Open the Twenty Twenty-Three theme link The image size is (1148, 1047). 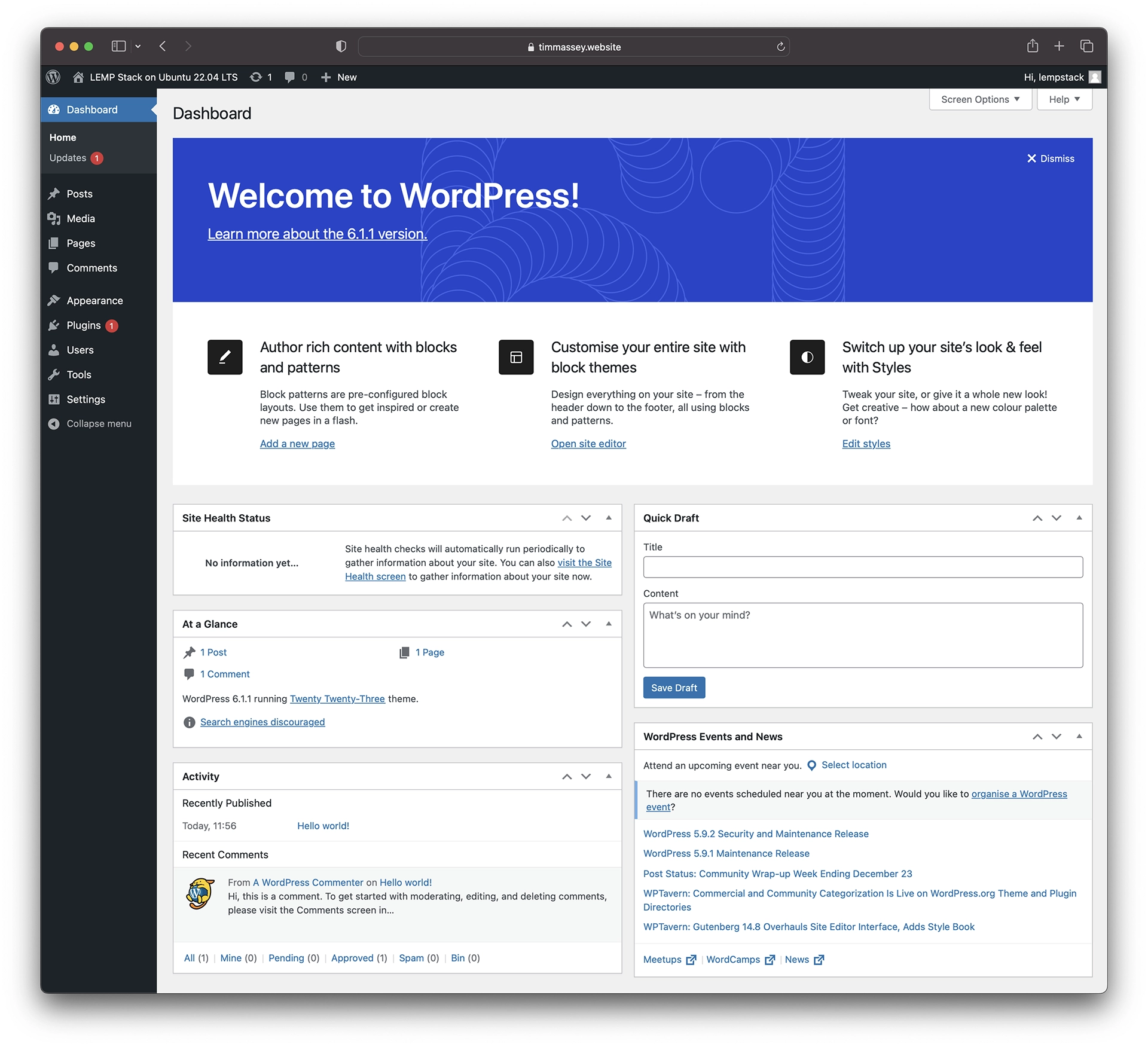337,699
